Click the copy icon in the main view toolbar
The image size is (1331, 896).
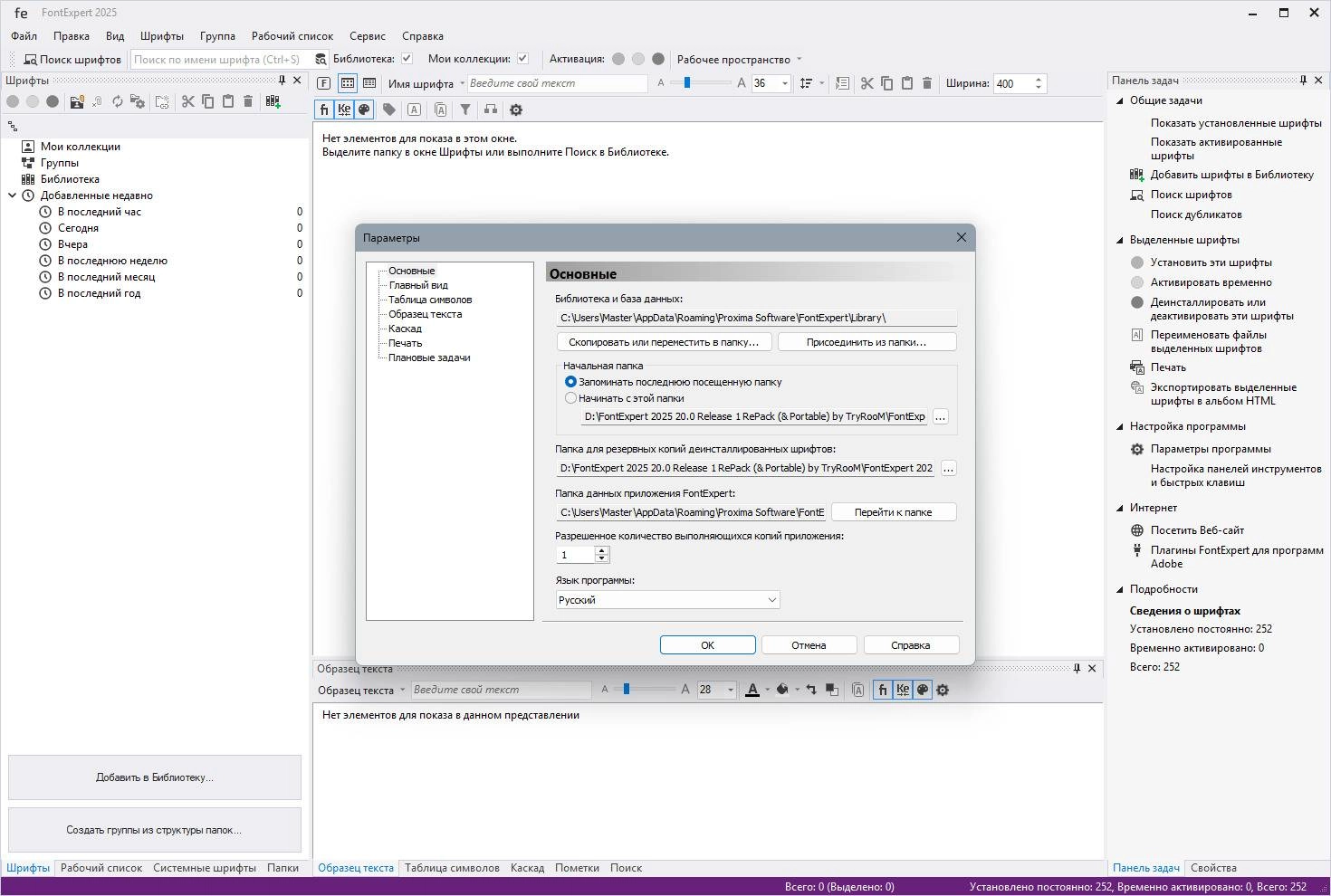coord(887,83)
